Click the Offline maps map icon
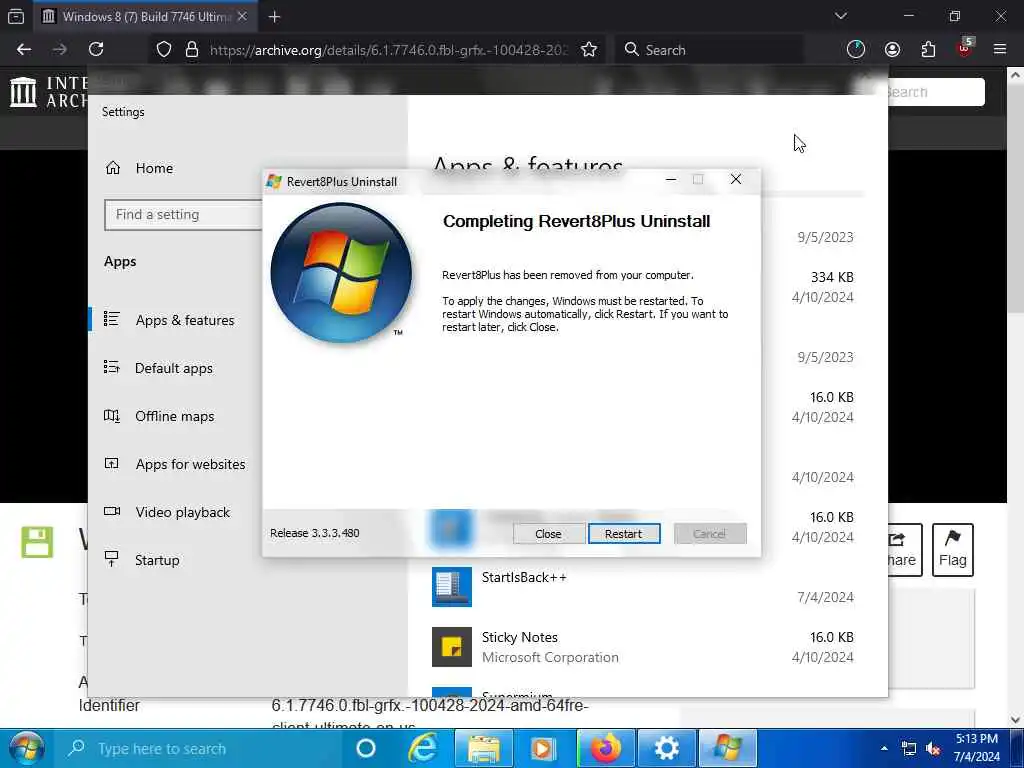This screenshot has height=768, width=1024. (x=112, y=415)
